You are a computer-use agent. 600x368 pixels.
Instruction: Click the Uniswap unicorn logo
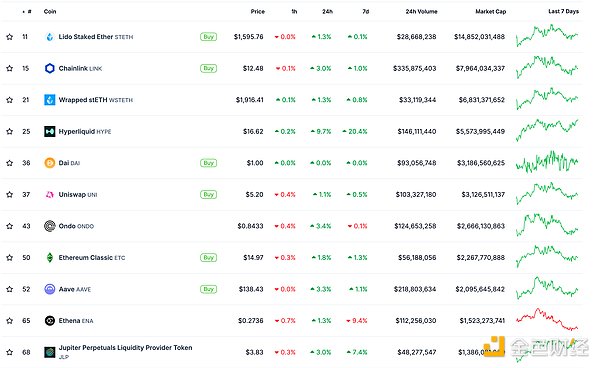tap(50, 195)
